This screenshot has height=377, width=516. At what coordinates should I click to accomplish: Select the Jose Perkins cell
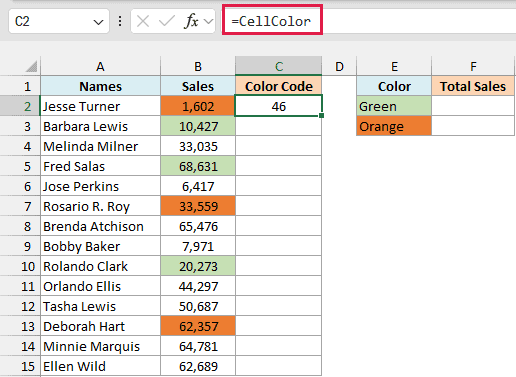coord(101,186)
